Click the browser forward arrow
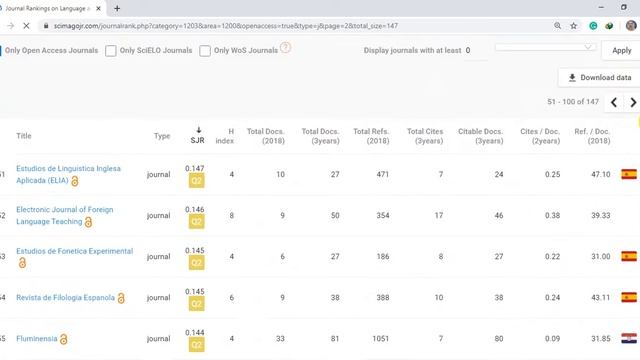The height and width of the screenshot is (360, 640). click(x=11, y=26)
